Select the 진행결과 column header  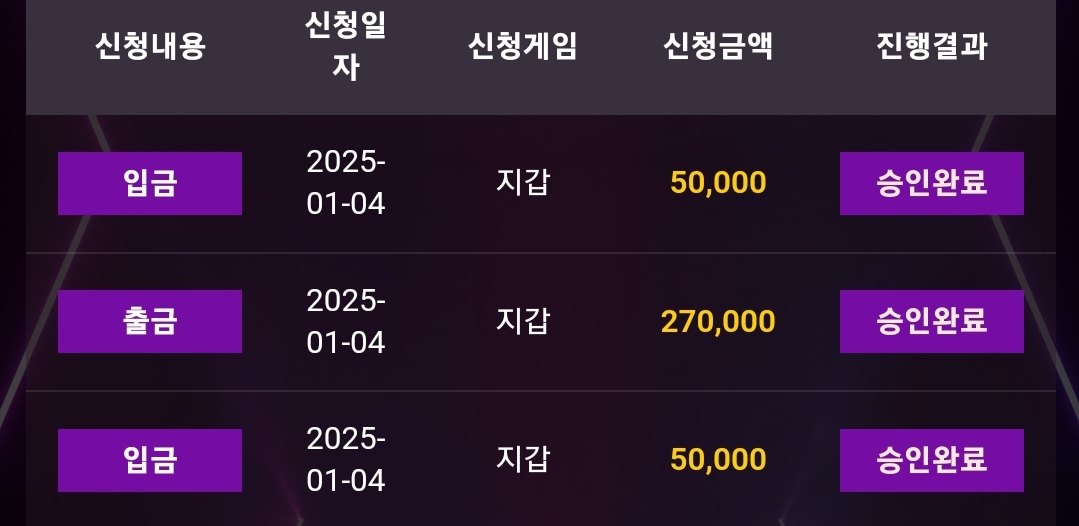click(x=931, y=46)
